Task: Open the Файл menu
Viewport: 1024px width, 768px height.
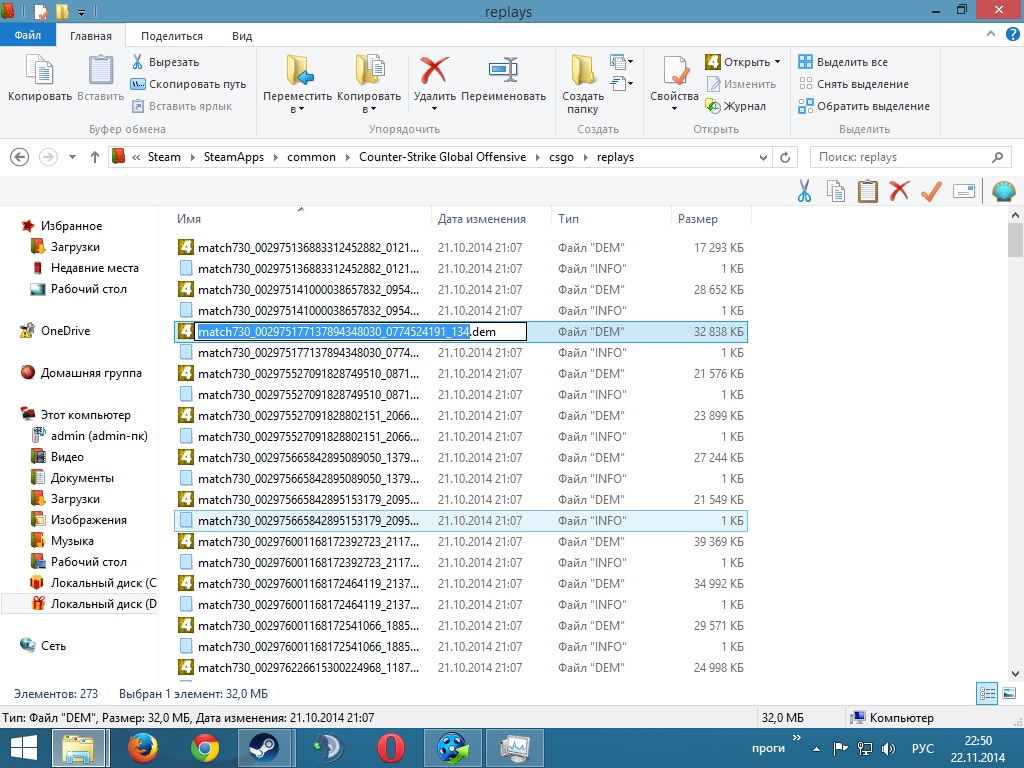Action: click(x=27, y=35)
